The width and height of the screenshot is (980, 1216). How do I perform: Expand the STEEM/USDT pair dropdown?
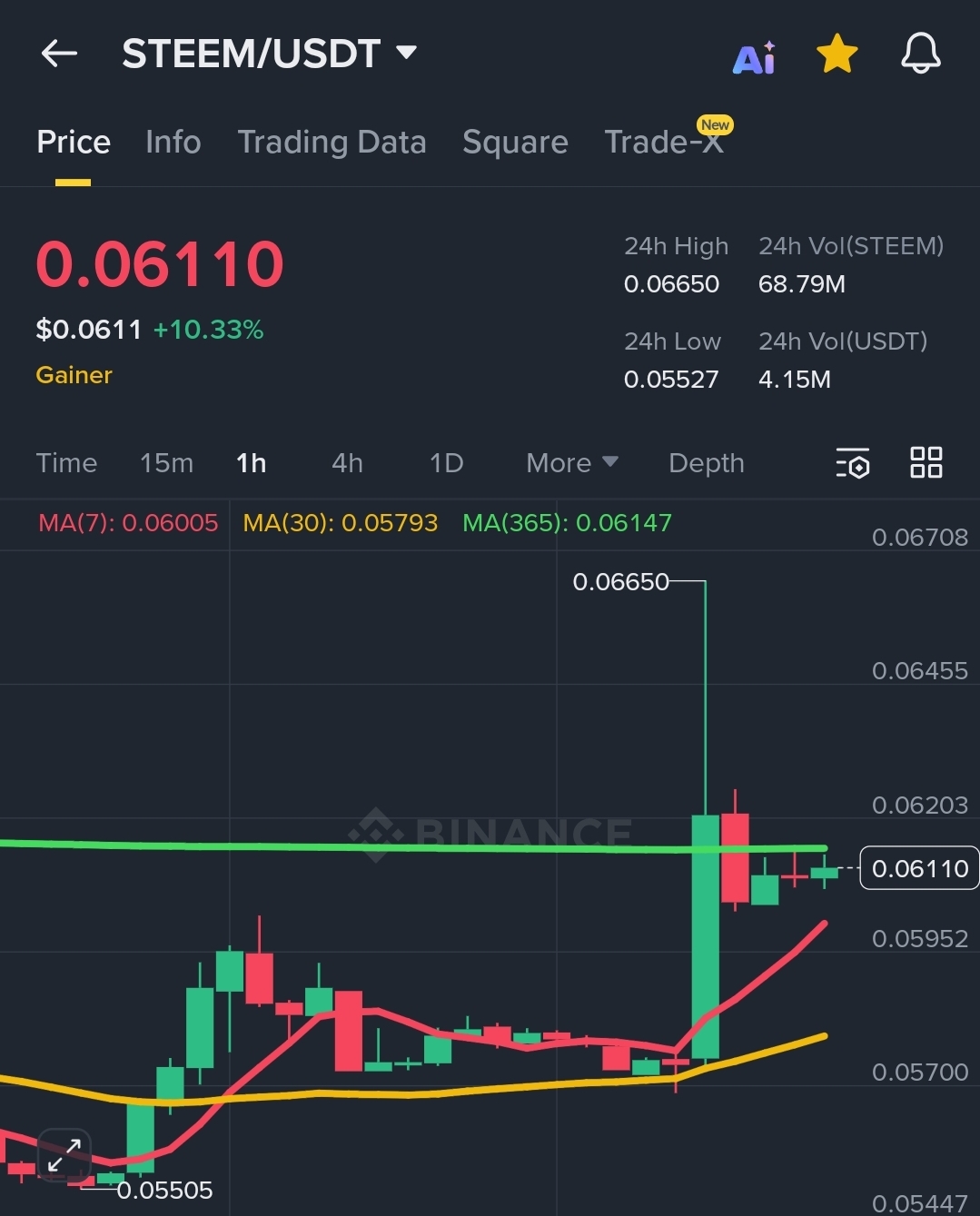[x=407, y=53]
